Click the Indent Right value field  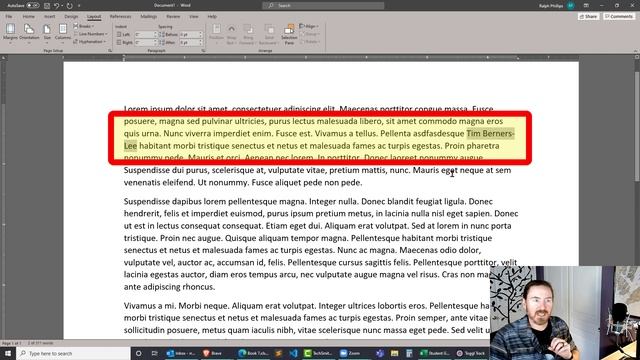143,42
